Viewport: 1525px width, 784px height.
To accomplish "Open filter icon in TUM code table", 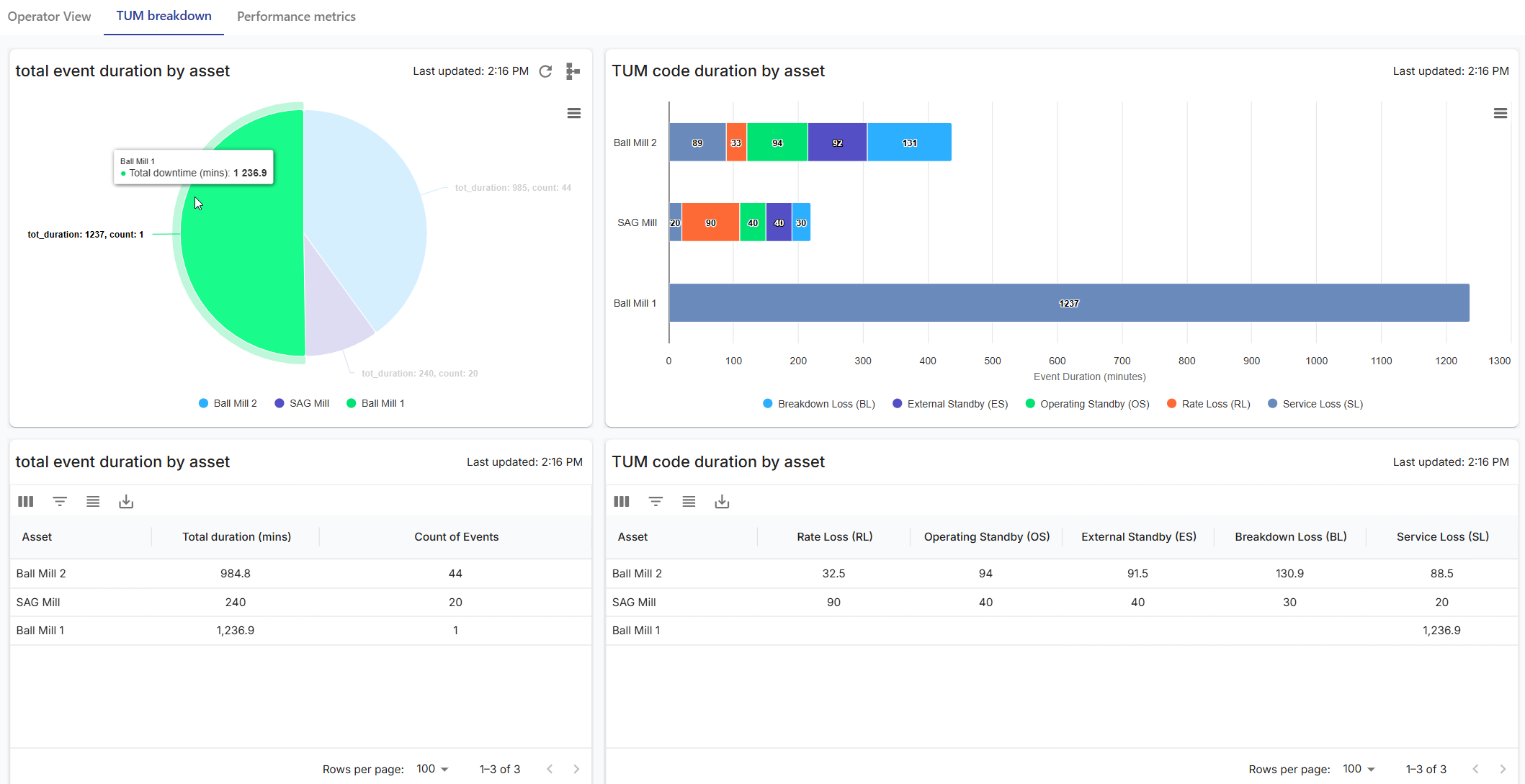I will click(655, 502).
